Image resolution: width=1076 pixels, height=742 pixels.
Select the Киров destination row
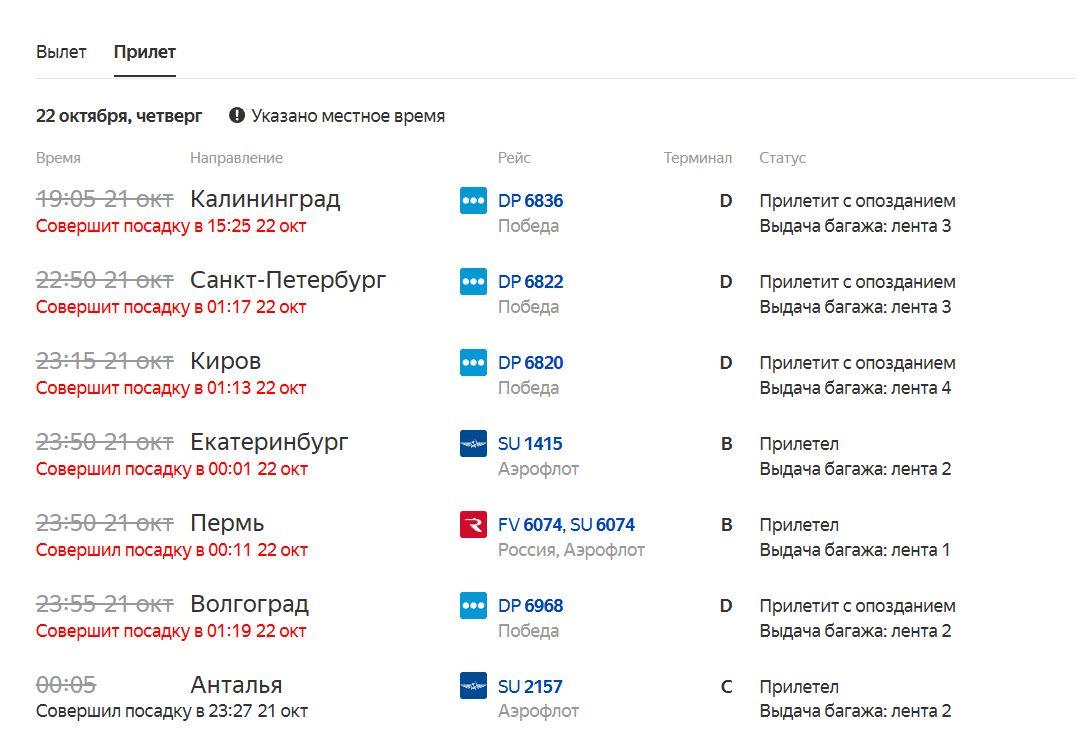tap(226, 361)
